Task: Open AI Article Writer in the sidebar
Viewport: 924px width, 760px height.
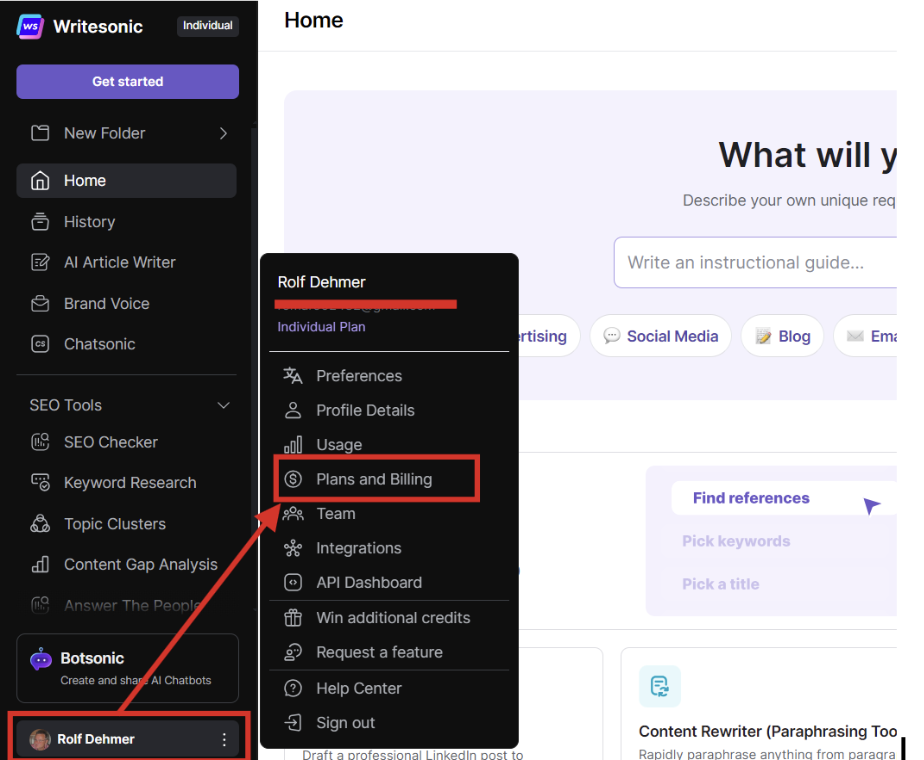Action: click(x=126, y=262)
